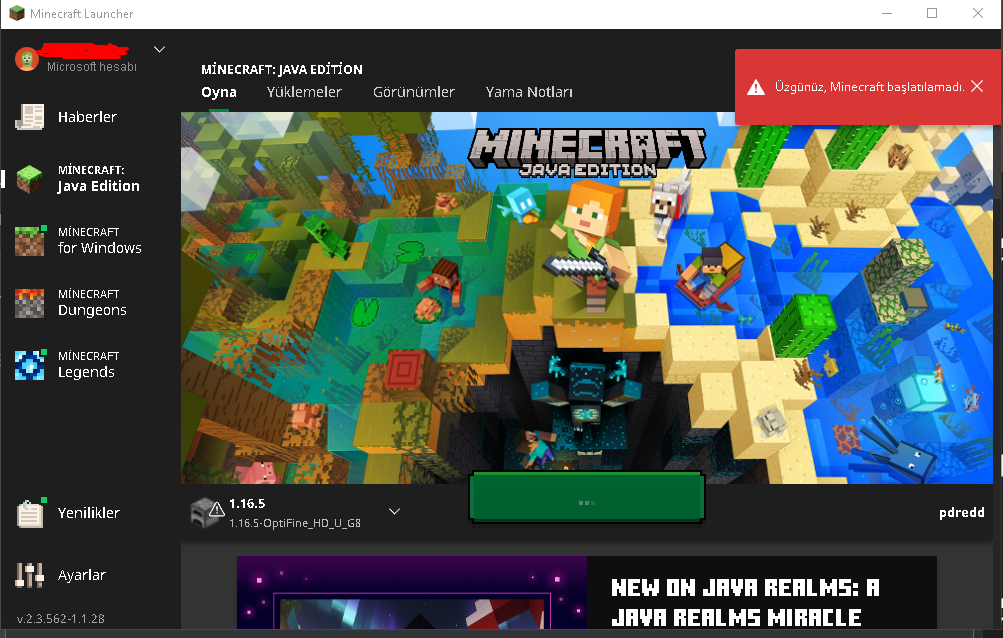Open the Java Realms Miracle news headline
This screenshot has width=1003, height=638.
point(745,602)
